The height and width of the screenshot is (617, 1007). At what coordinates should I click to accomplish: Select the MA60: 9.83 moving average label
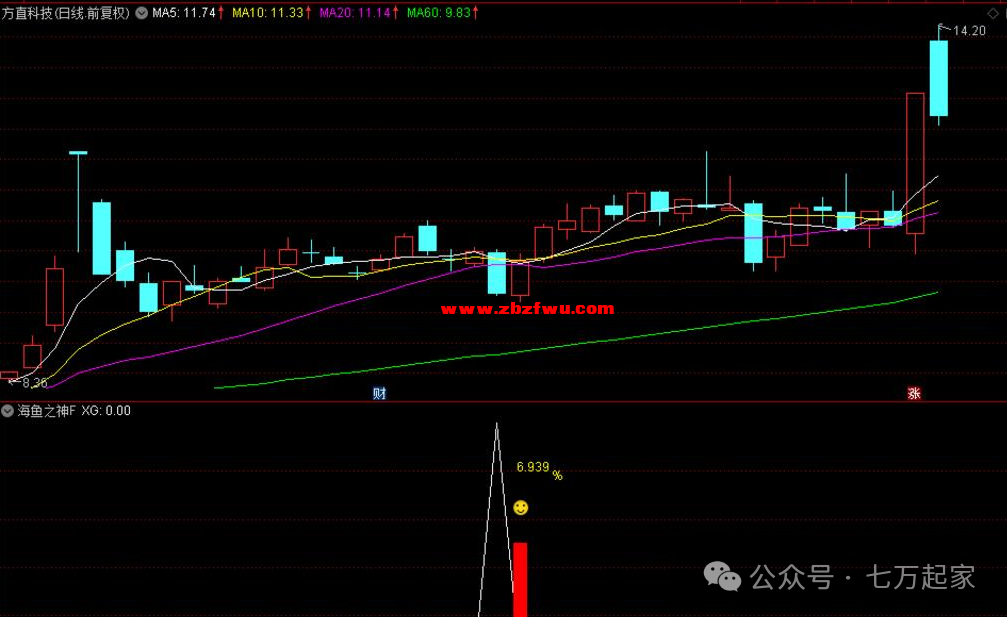439,13
